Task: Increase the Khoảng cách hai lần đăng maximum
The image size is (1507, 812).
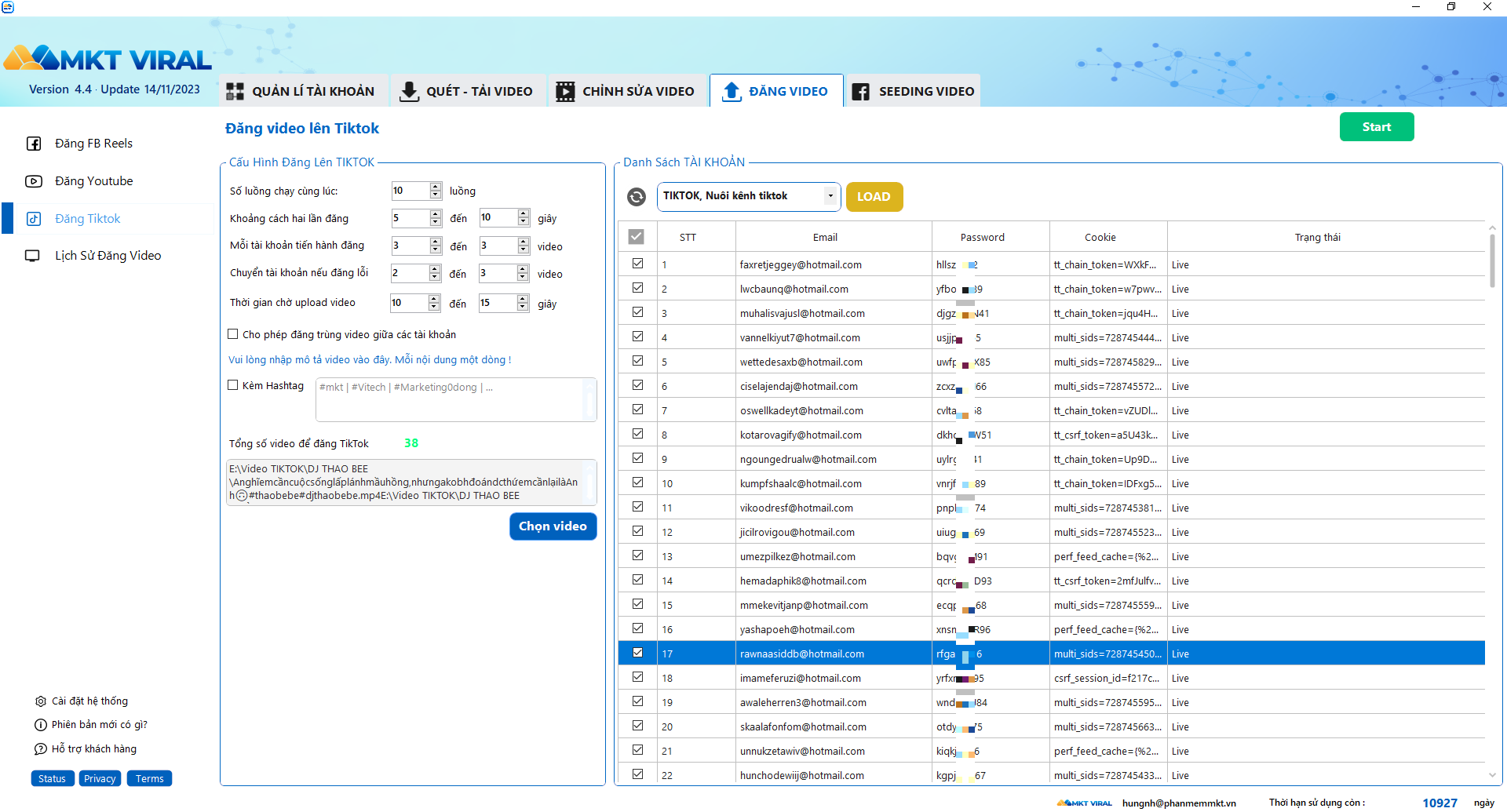Action: tap(524, 214)
